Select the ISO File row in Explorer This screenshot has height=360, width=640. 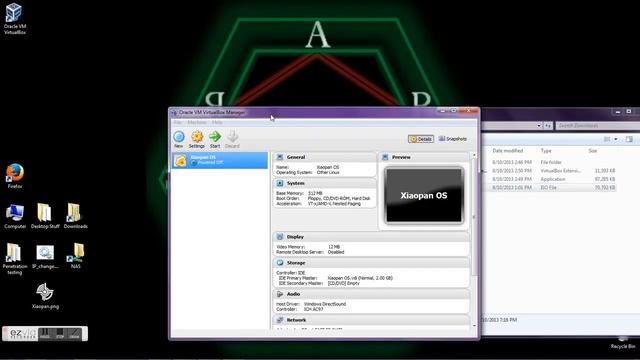[x=549, y=188]
